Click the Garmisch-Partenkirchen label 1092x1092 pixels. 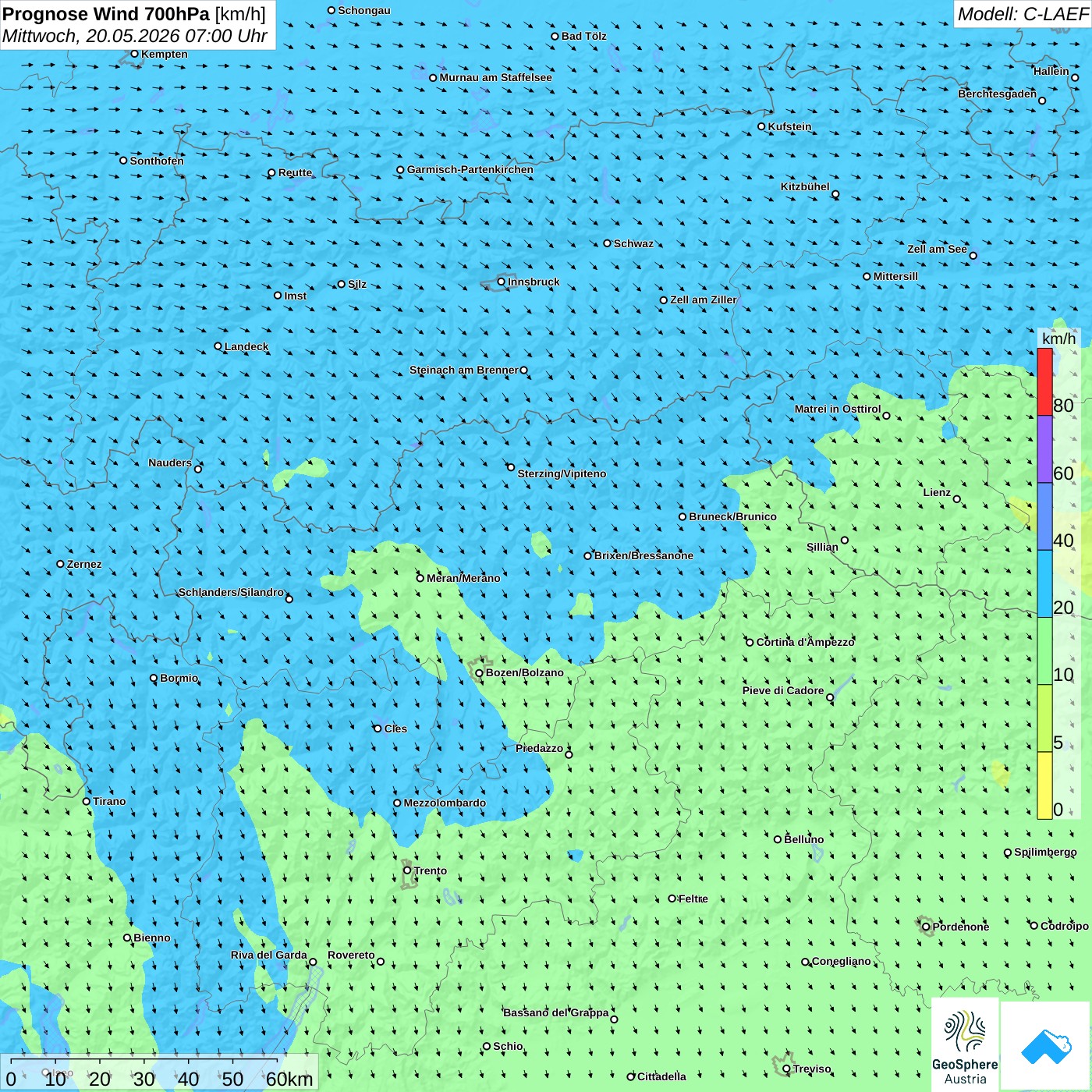(x=470, y=169)
